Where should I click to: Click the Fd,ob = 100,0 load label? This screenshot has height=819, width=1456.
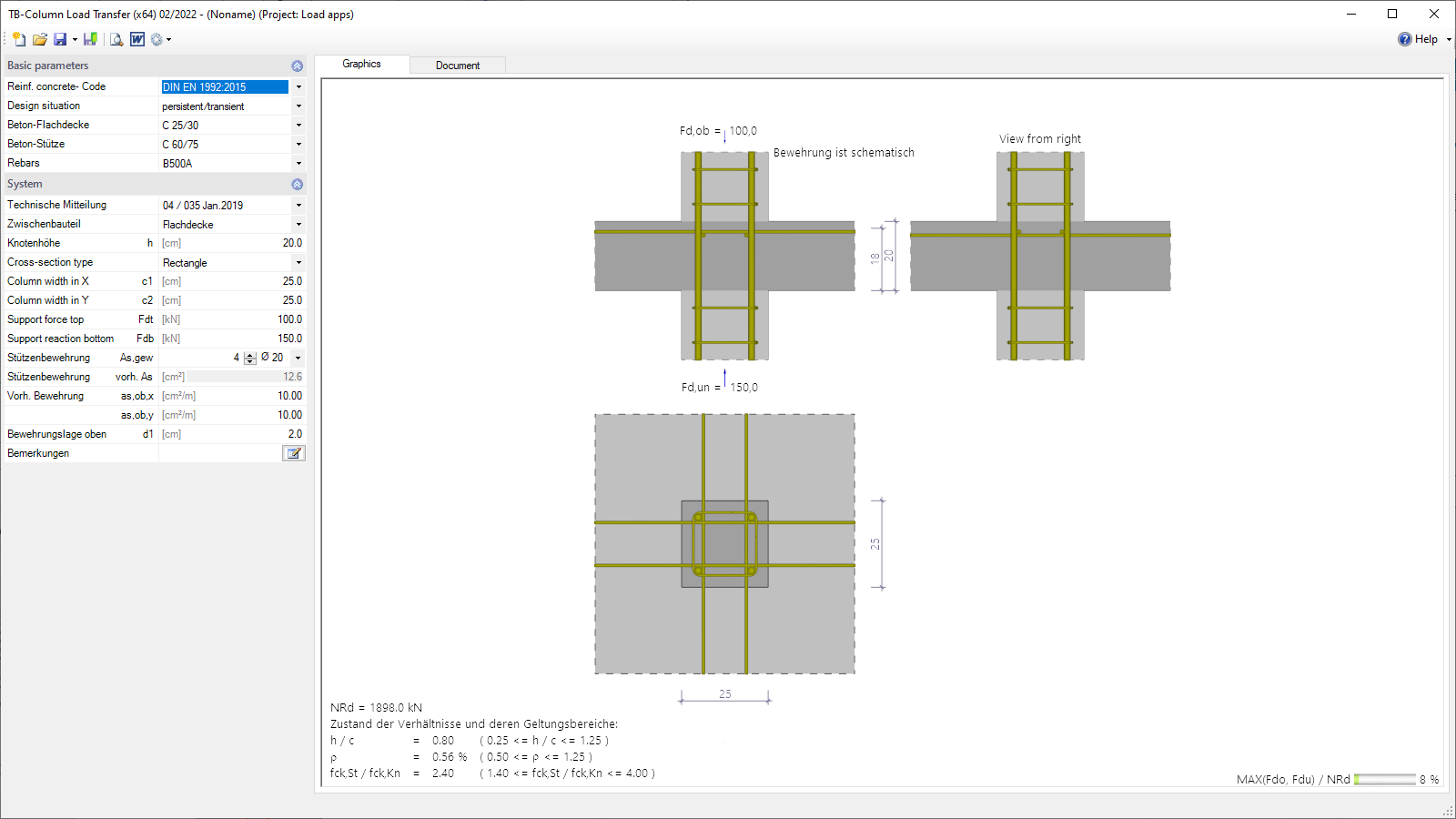click(x=718, y=131)
